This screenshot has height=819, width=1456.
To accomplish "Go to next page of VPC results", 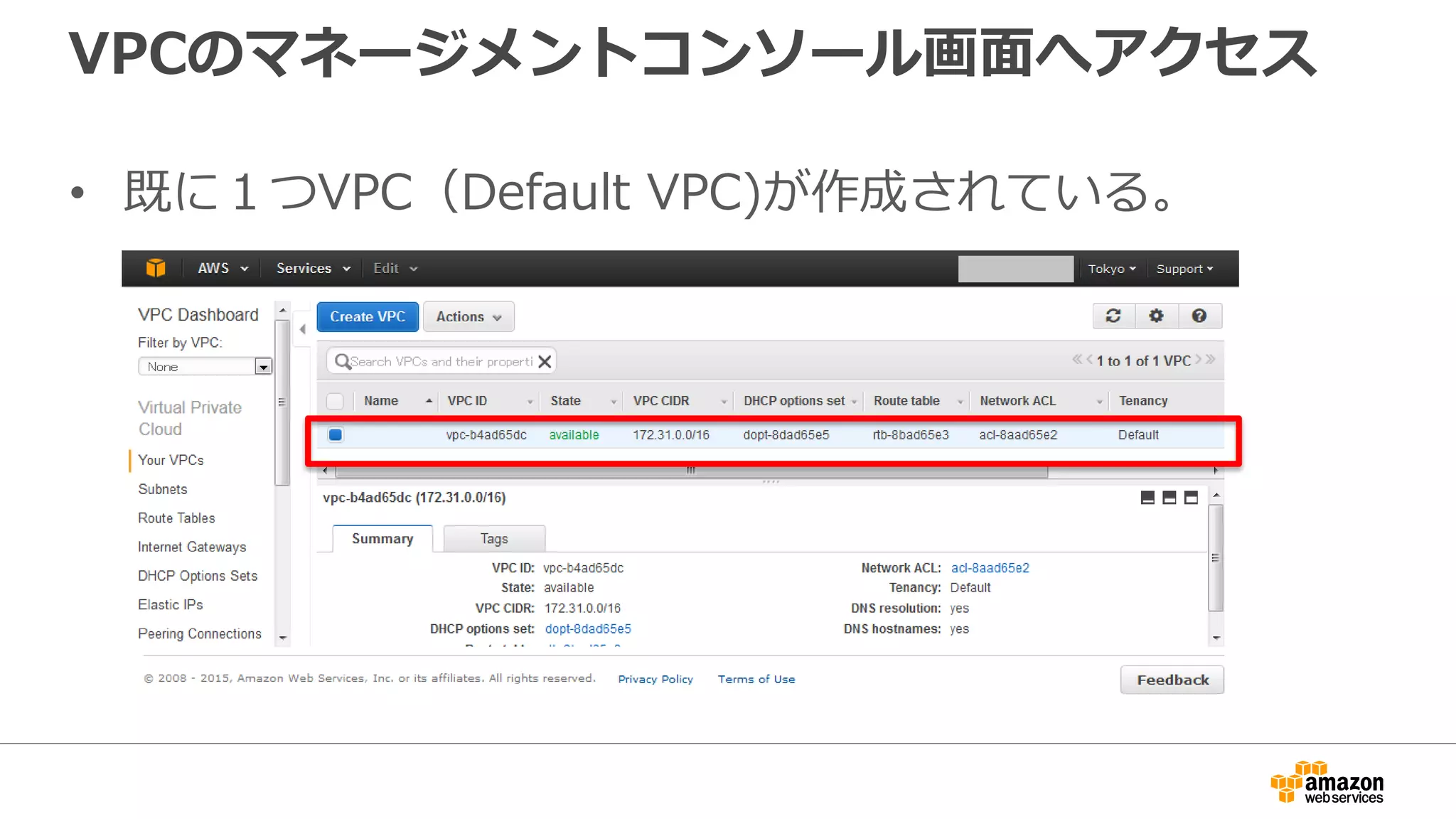I will tap(1199, 360).
